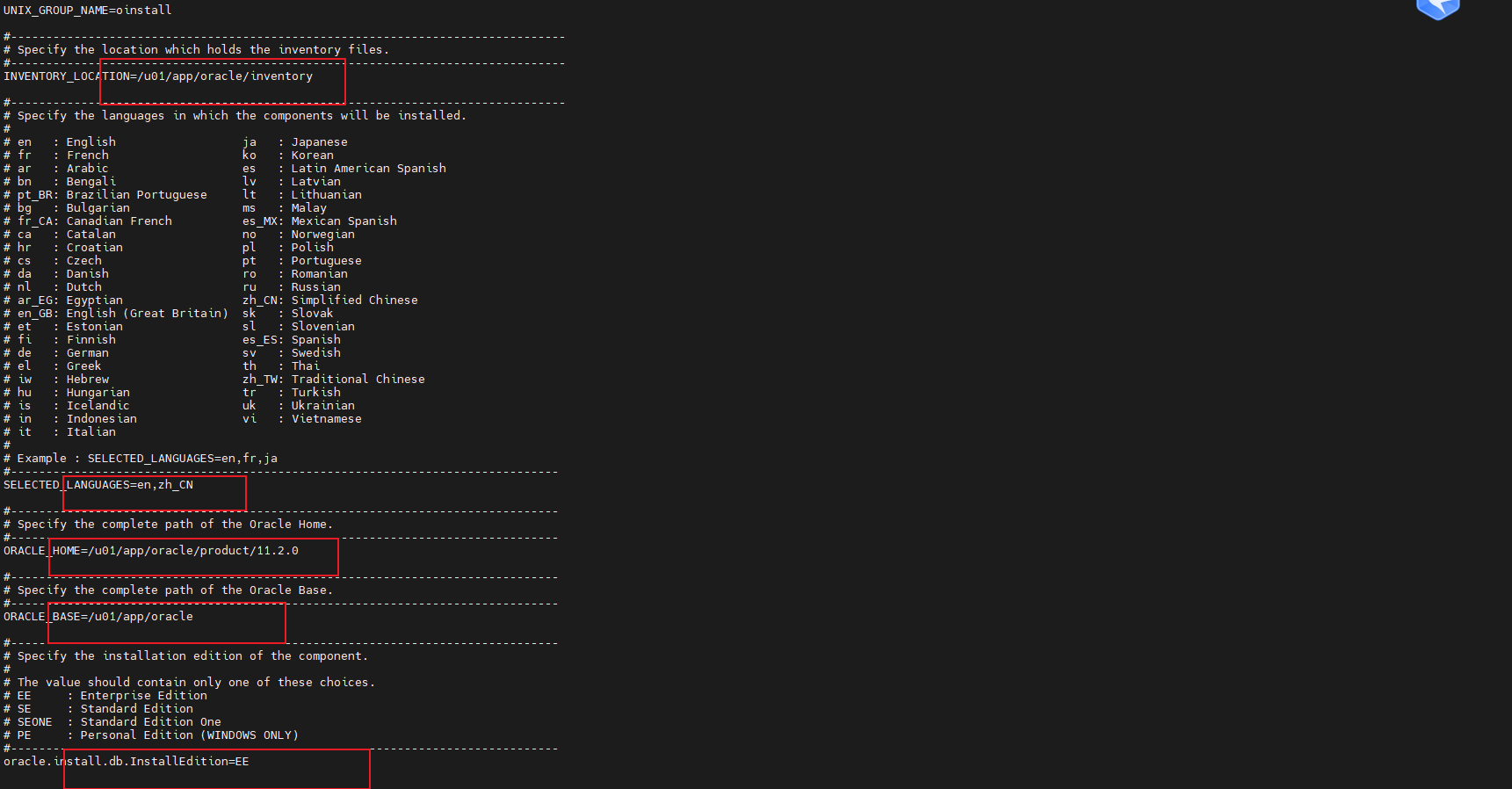Select the 'is : Icelandic' entry
This screenshot has width=1512, height=789.
pos(74,406)
